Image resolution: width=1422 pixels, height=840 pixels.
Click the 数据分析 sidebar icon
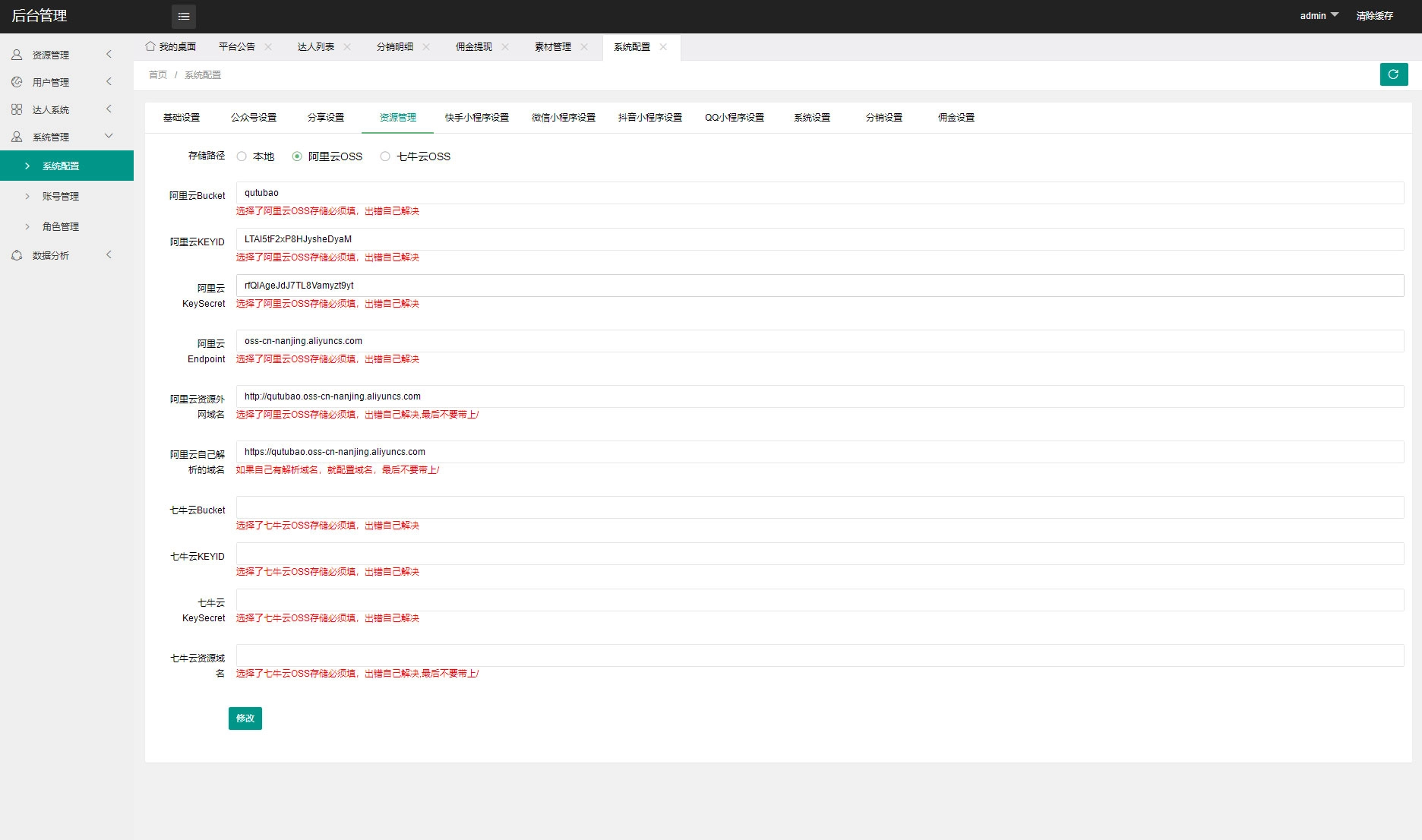coord(17,255)
